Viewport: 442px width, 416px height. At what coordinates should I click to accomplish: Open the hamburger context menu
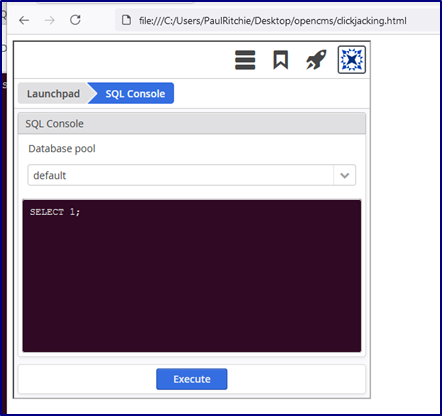[245, 60]
